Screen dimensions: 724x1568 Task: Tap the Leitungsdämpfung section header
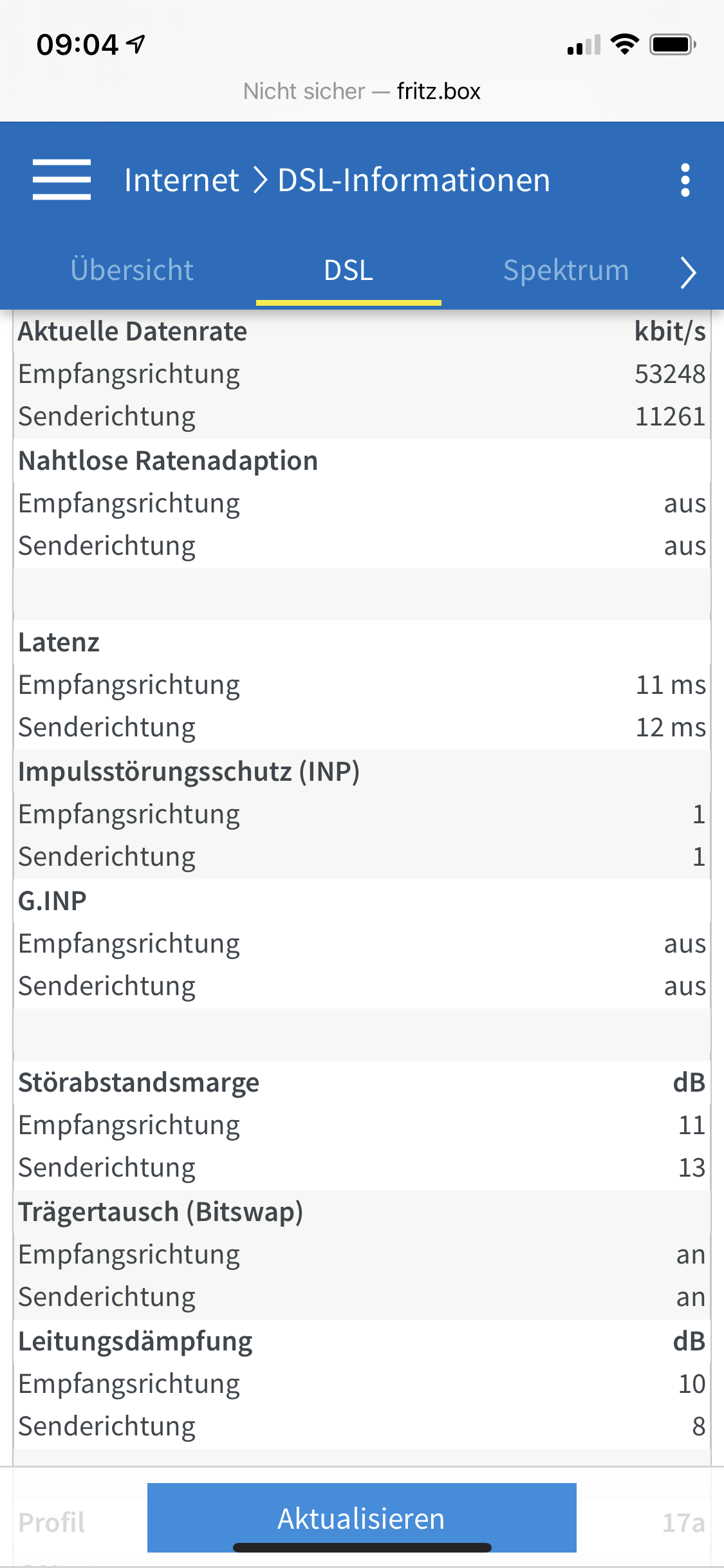(135, 1341)
